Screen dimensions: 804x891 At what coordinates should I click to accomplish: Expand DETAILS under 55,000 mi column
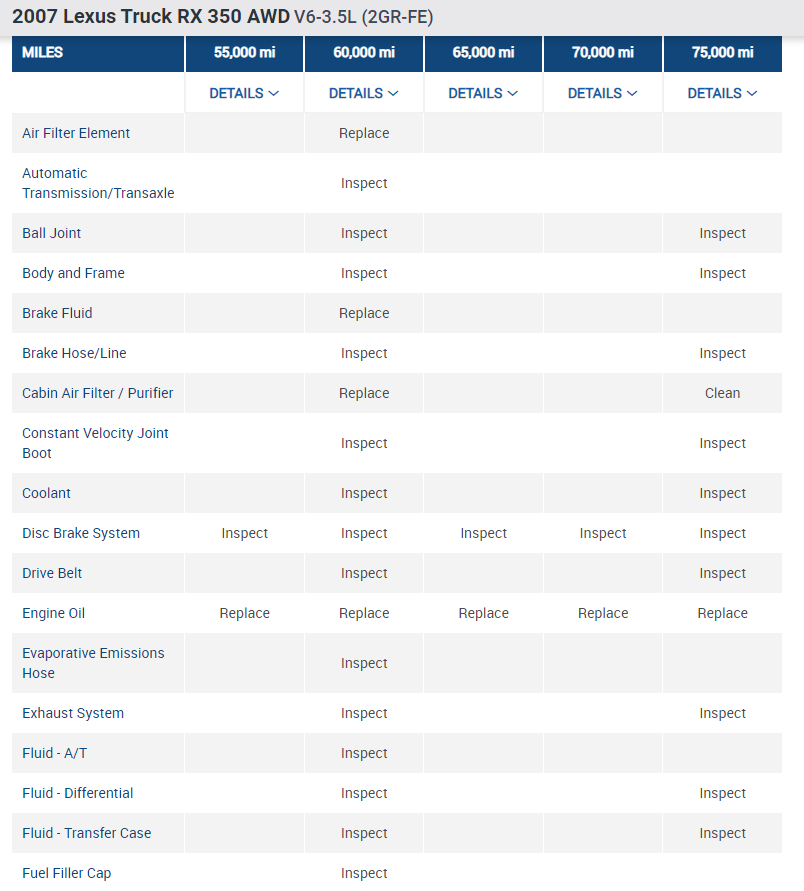(244, 93)
